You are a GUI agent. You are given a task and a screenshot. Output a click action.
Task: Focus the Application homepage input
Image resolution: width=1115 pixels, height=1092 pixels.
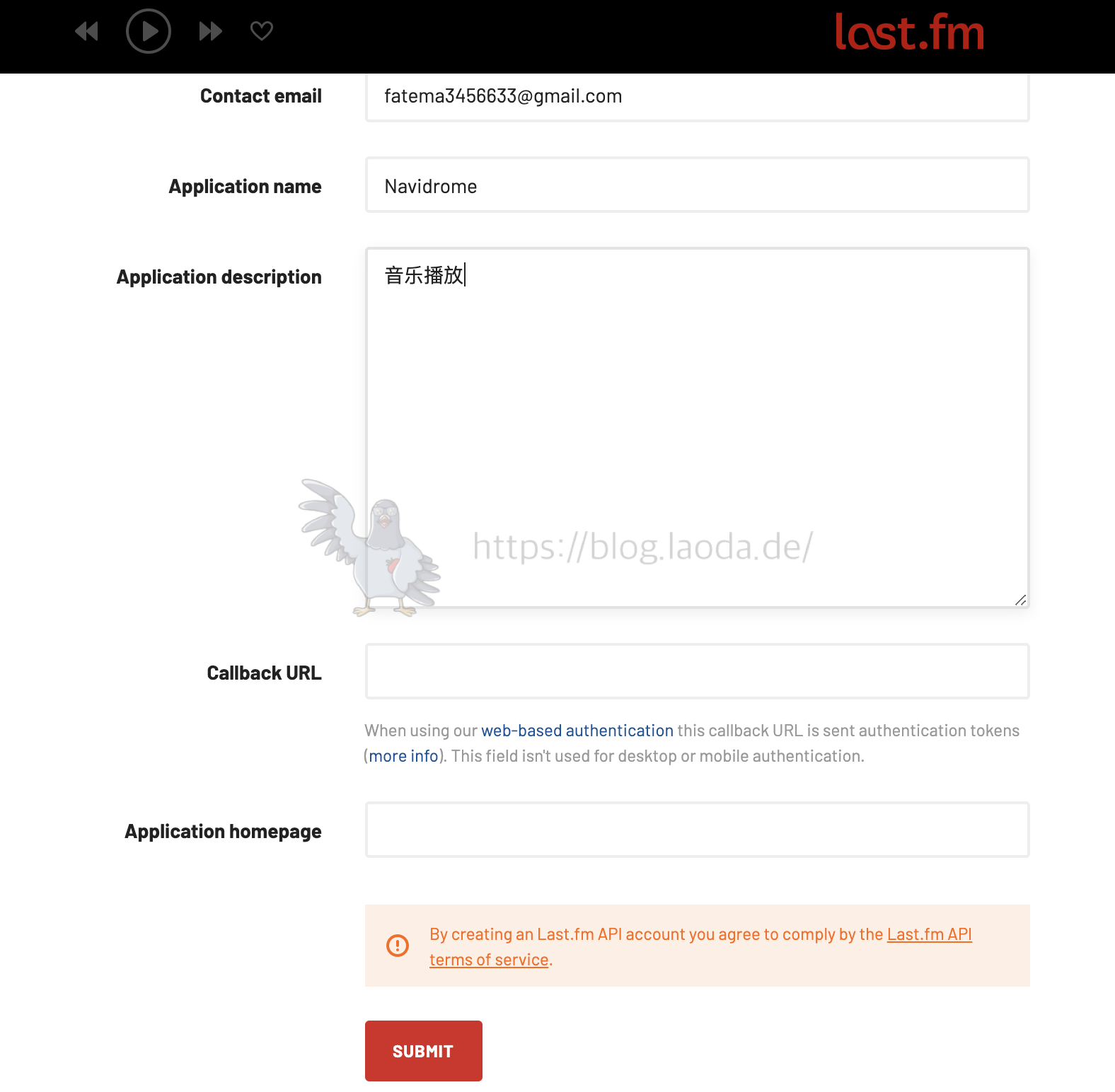coord(697,830)
